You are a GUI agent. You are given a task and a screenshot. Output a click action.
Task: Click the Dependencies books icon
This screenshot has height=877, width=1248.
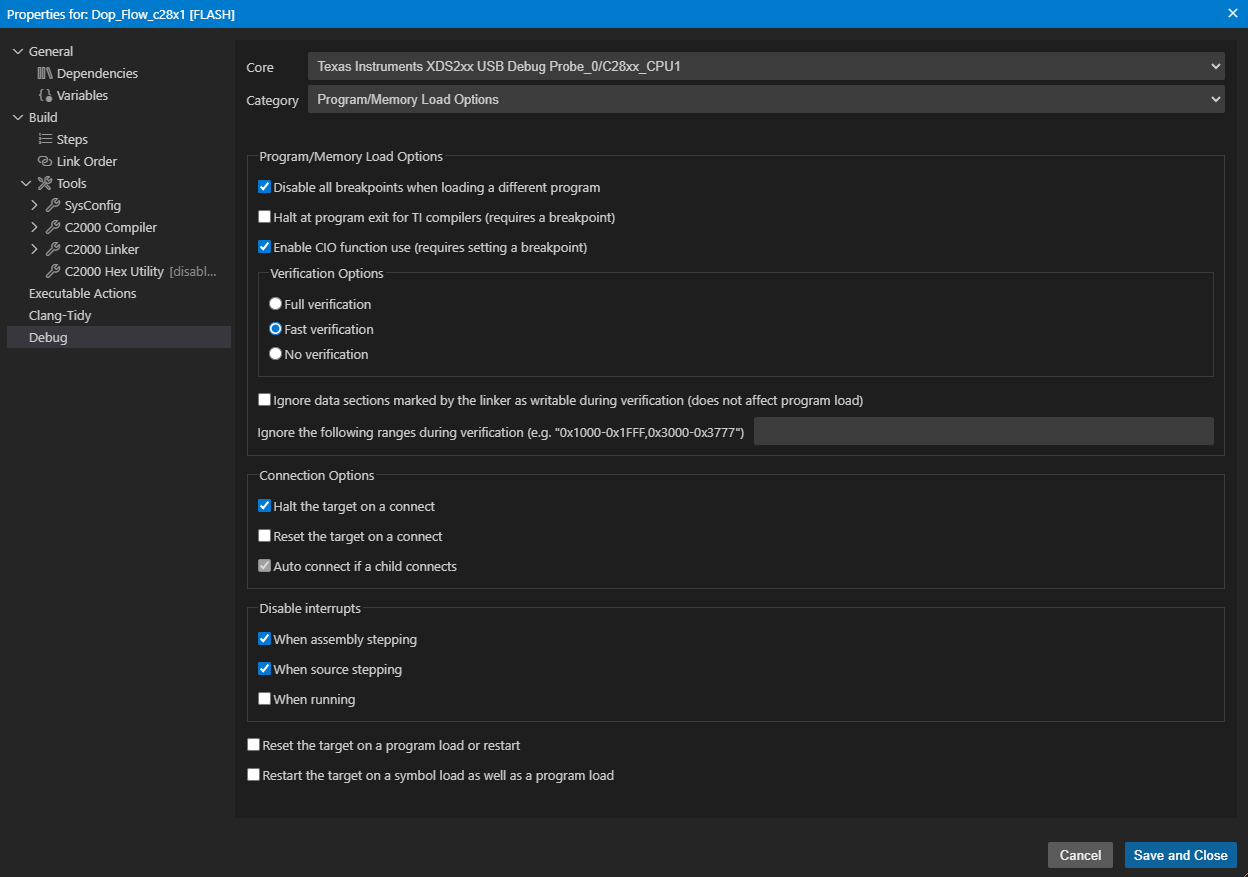pyautogui.click(x=45, y=73)
